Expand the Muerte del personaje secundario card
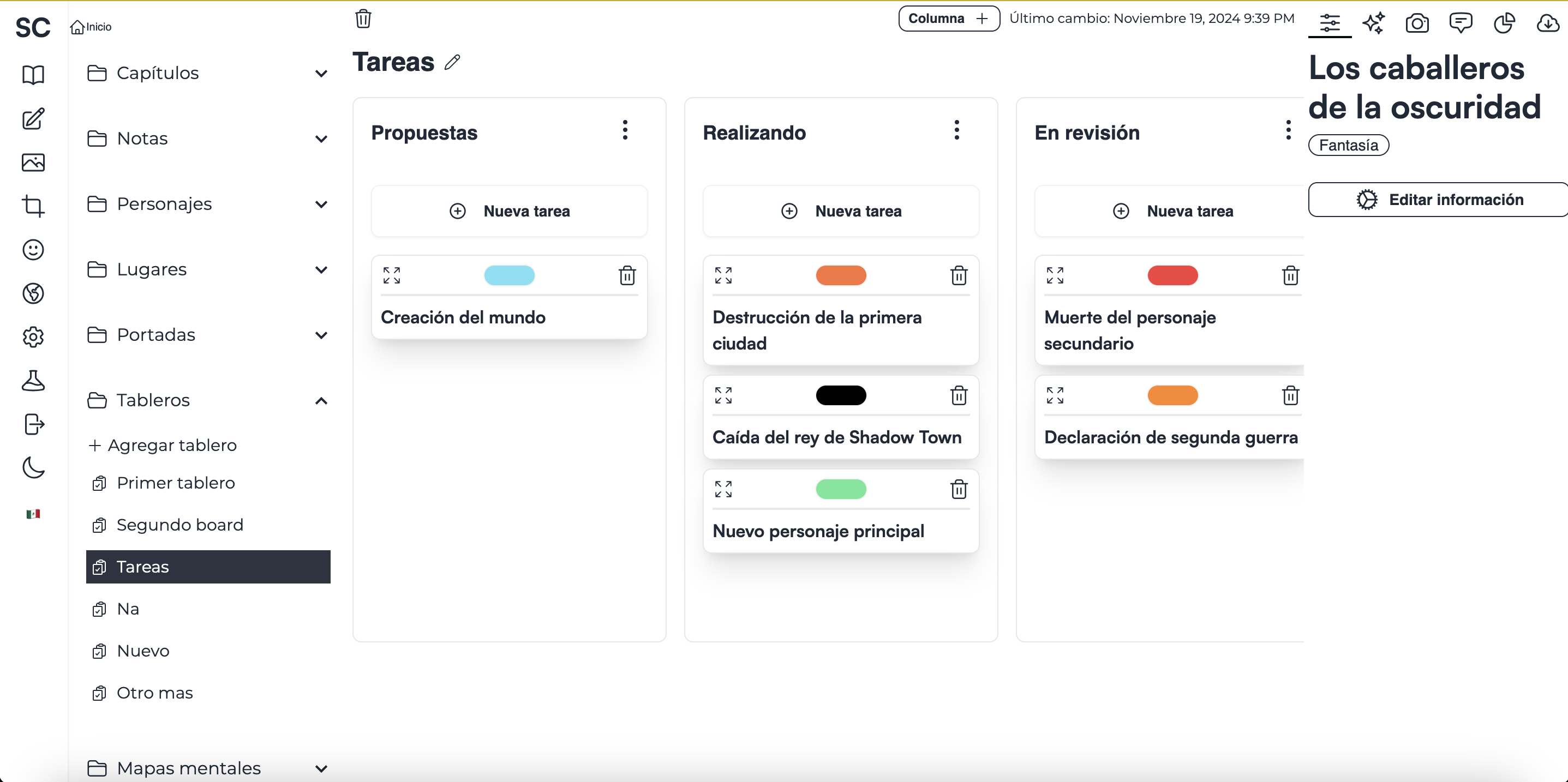1568x782 pixels. (x=1055, y=276)
